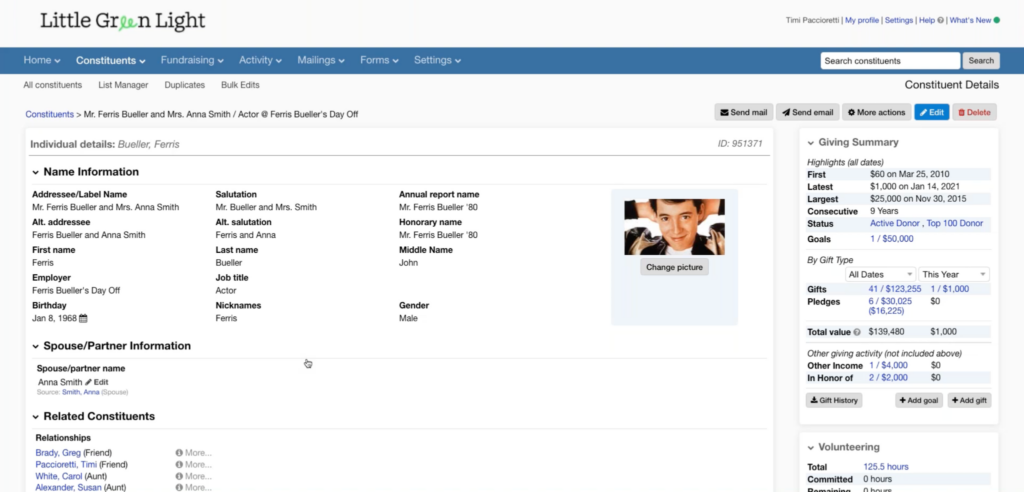This screenshot has height=492, width=1024.
Task: Collapse the Giving Summary panel
Action: click(x=810, y=142)
